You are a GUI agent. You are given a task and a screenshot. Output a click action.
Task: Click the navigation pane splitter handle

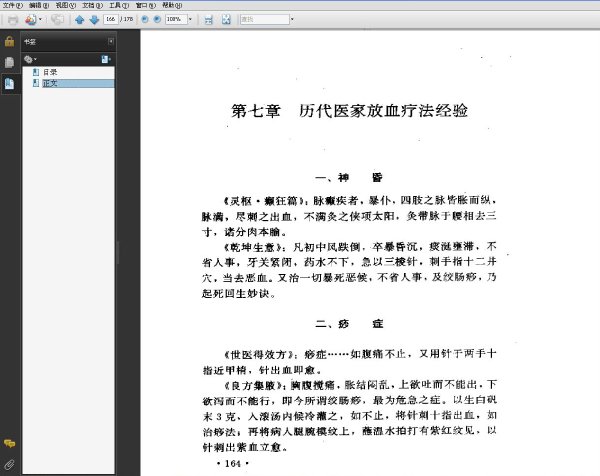pyautogui.click(x=117, y=253)
